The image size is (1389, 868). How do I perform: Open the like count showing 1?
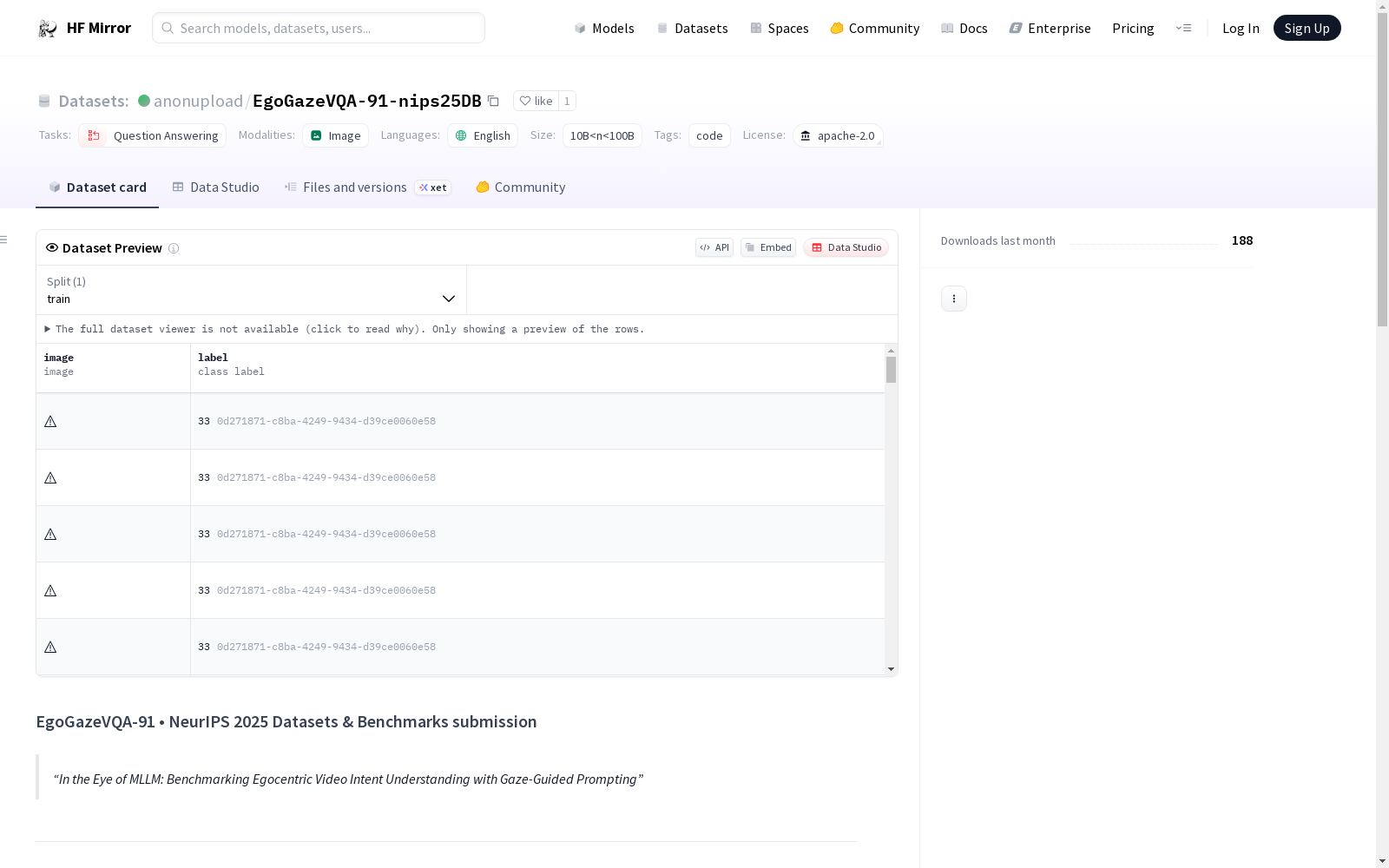(x=567, y=101)
